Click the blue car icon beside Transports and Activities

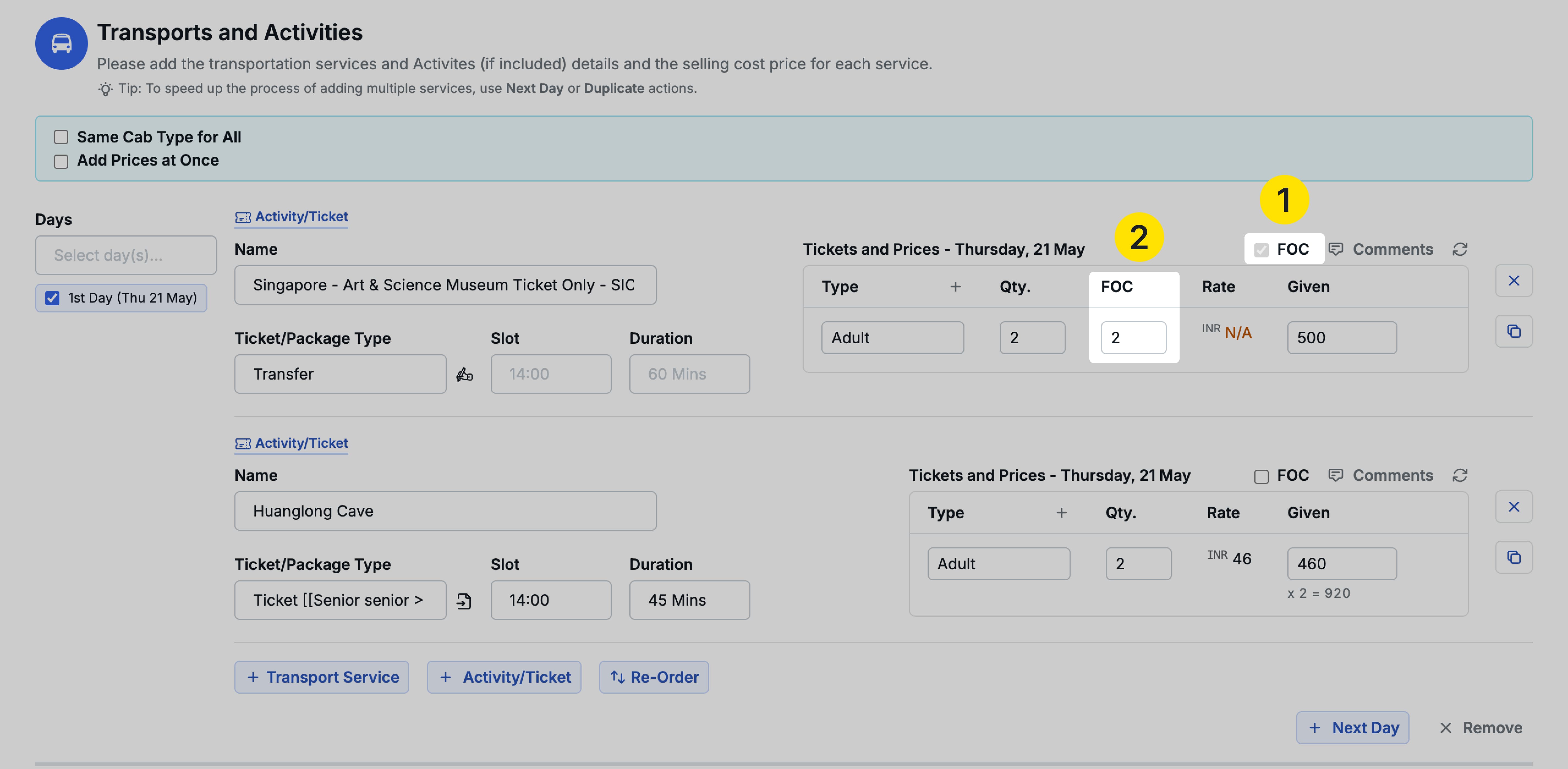61,43
